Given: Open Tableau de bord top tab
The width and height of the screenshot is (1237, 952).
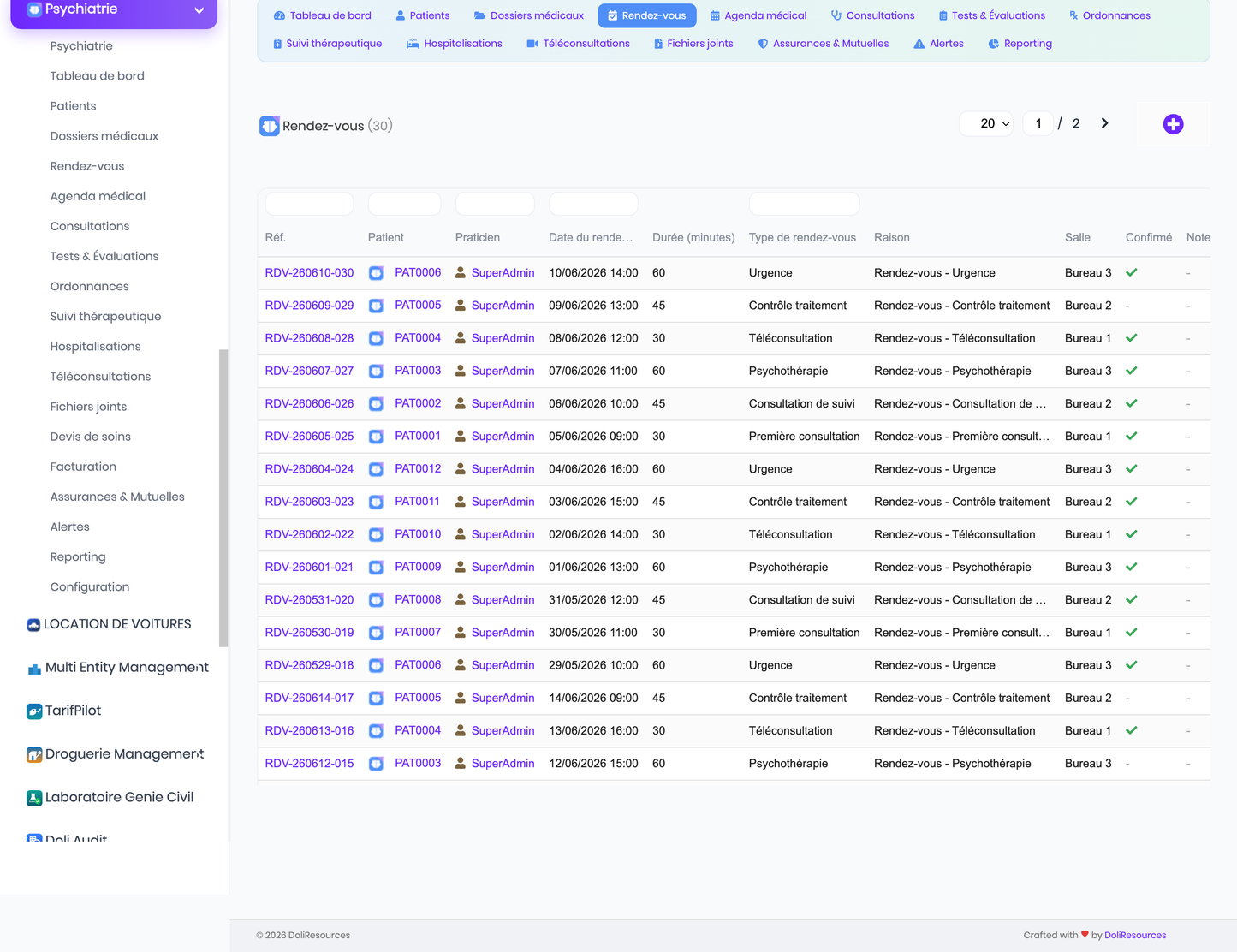Looking at the screenshot, I should pos(322,15).
